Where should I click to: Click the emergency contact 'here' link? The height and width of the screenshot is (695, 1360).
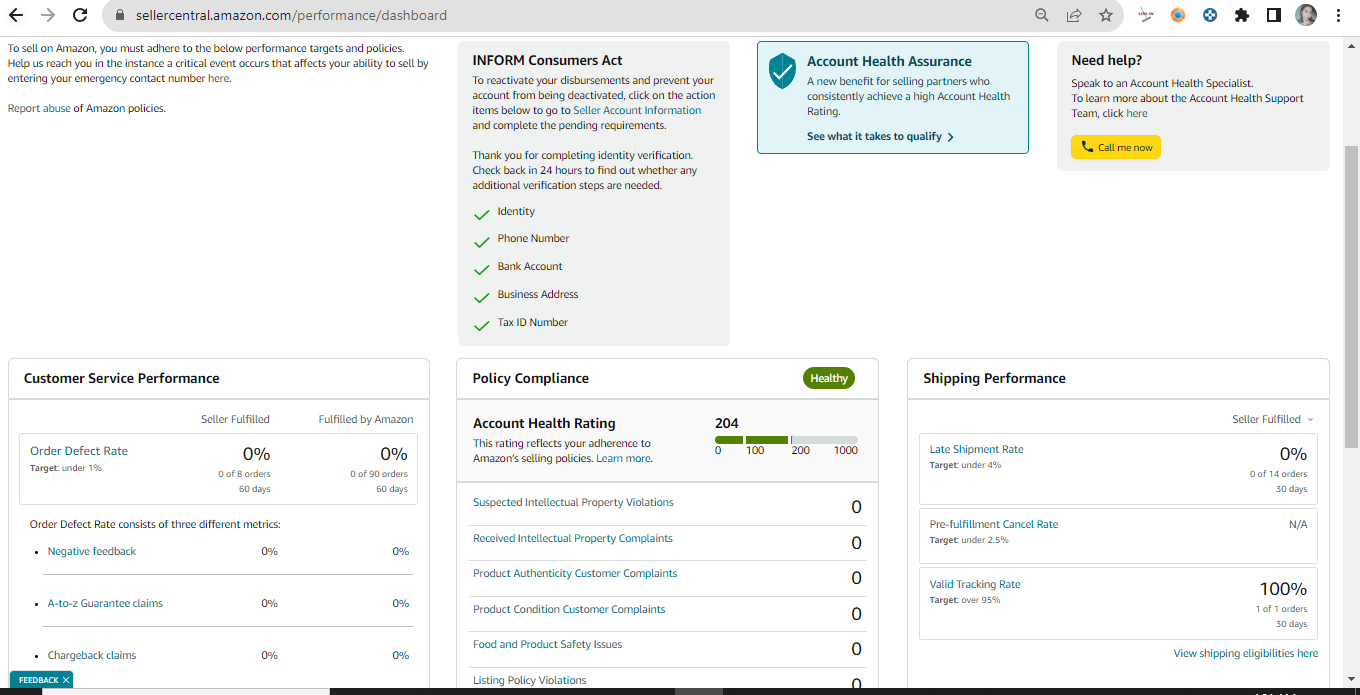218,78
